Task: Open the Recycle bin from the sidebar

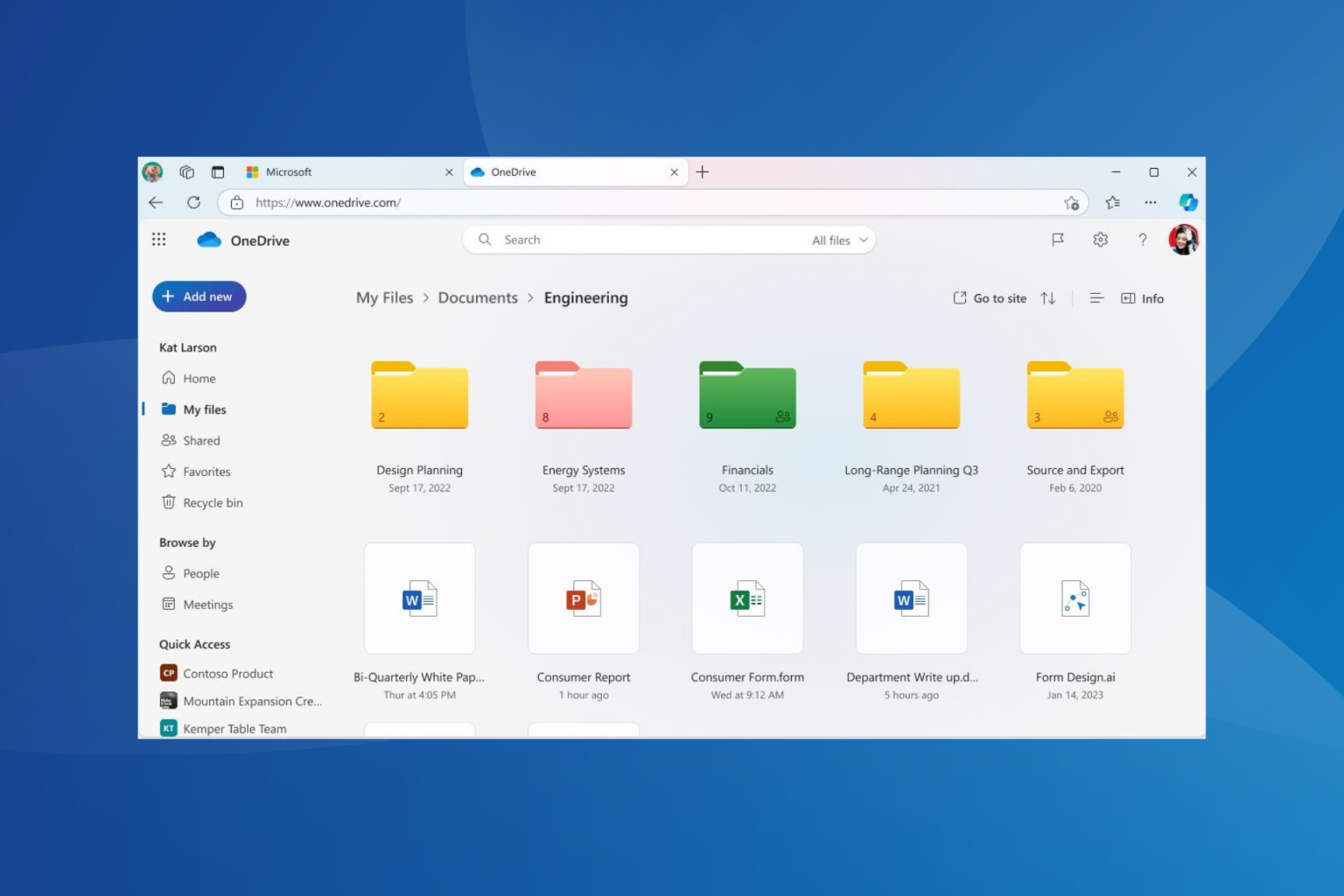Action: tap(211, 502)
